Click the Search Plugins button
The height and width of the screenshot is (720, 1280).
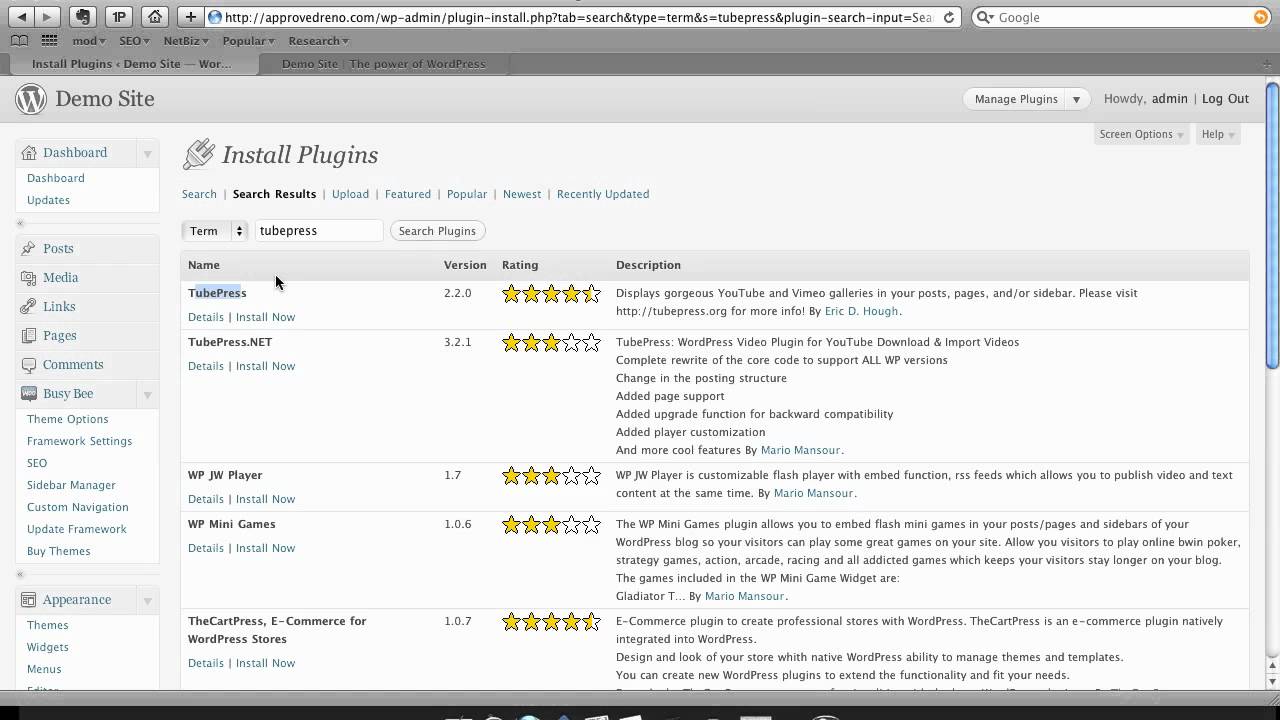437,231
